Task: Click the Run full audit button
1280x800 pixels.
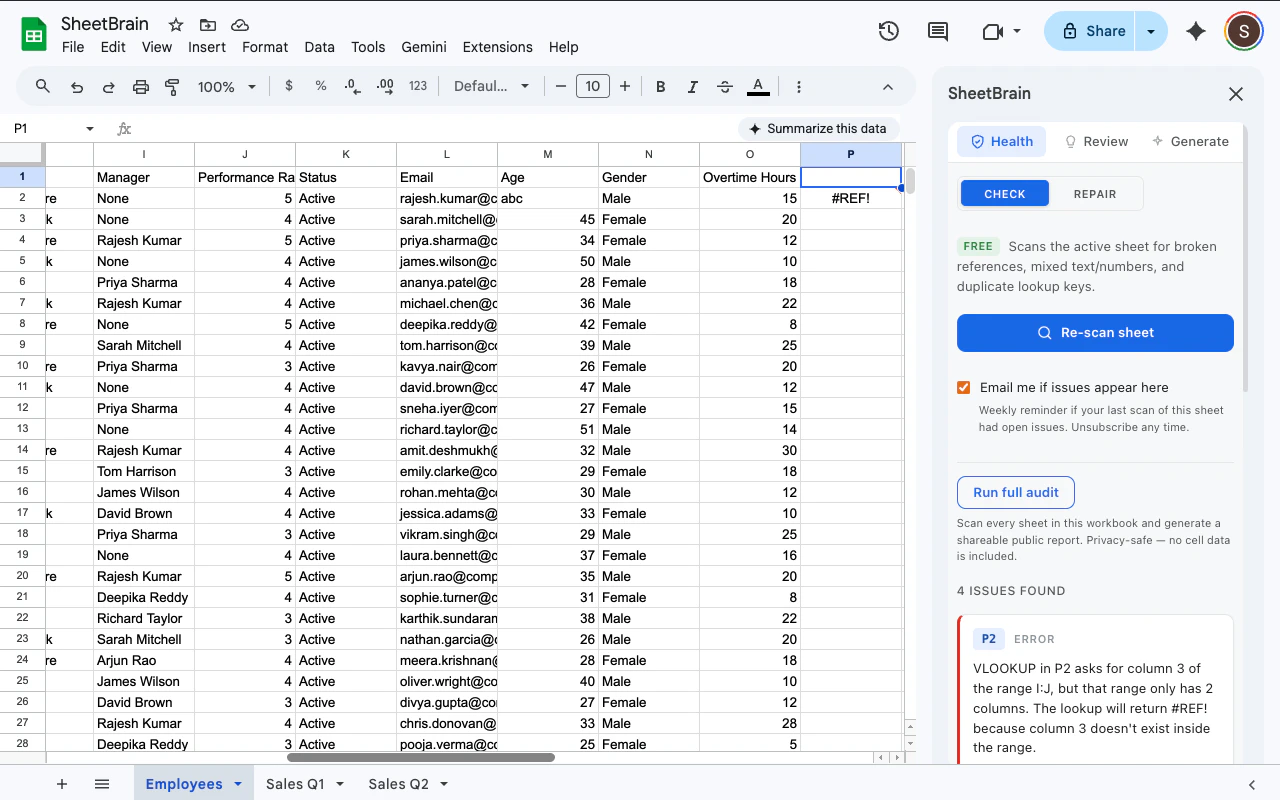Action: (1016, 493)
